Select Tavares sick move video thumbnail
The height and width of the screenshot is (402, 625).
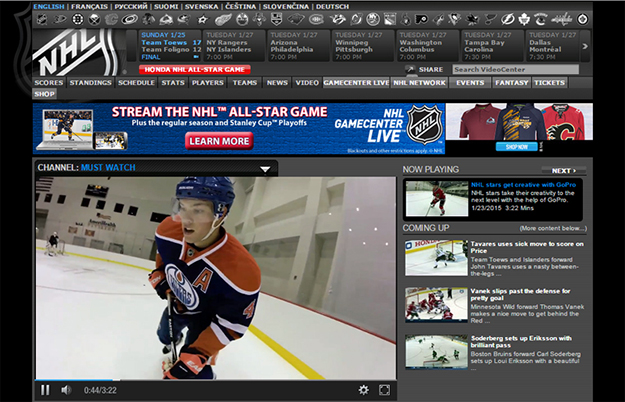click(434, 257)
